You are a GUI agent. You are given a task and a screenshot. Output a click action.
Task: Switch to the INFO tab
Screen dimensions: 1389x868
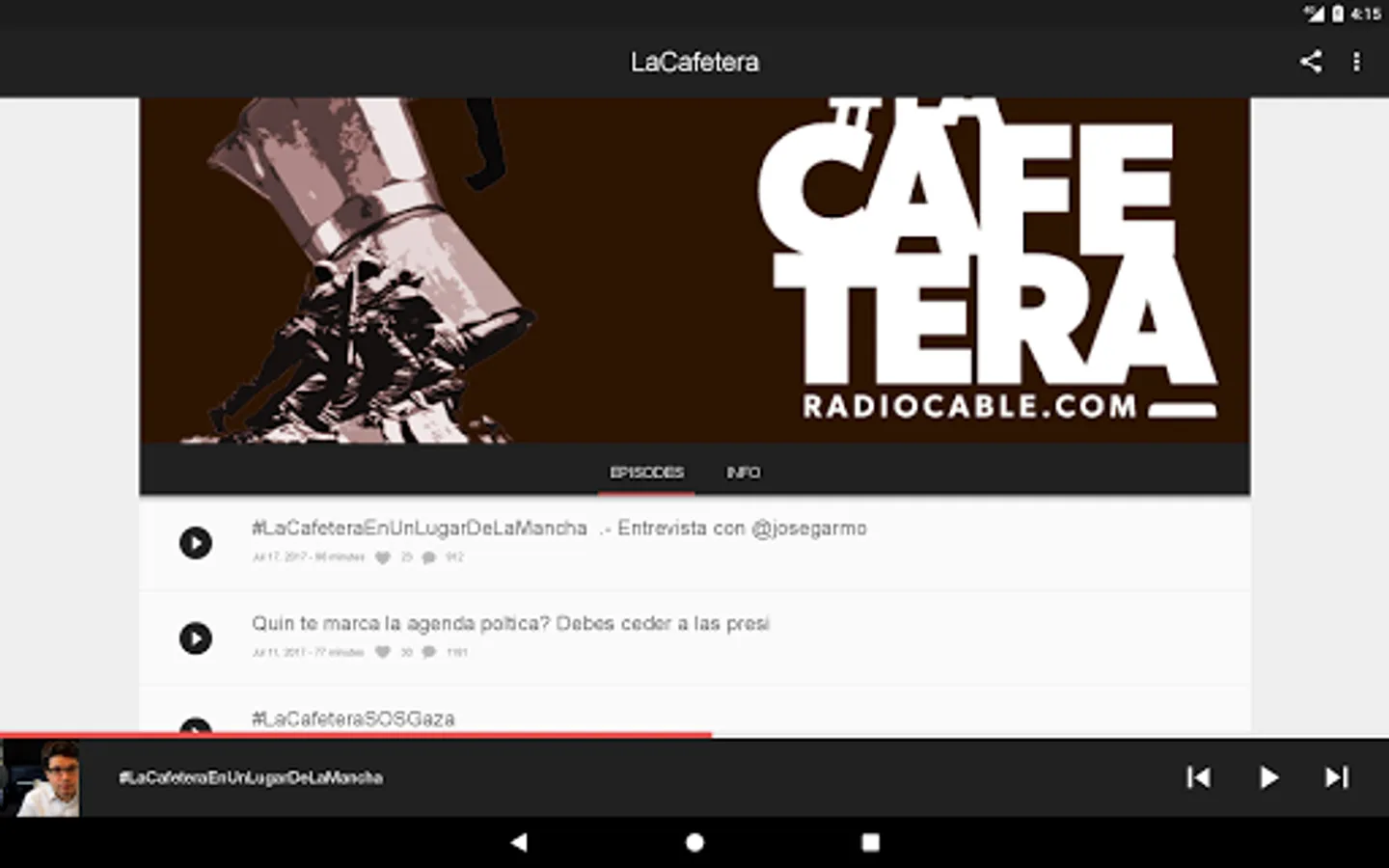pos(743,472)
